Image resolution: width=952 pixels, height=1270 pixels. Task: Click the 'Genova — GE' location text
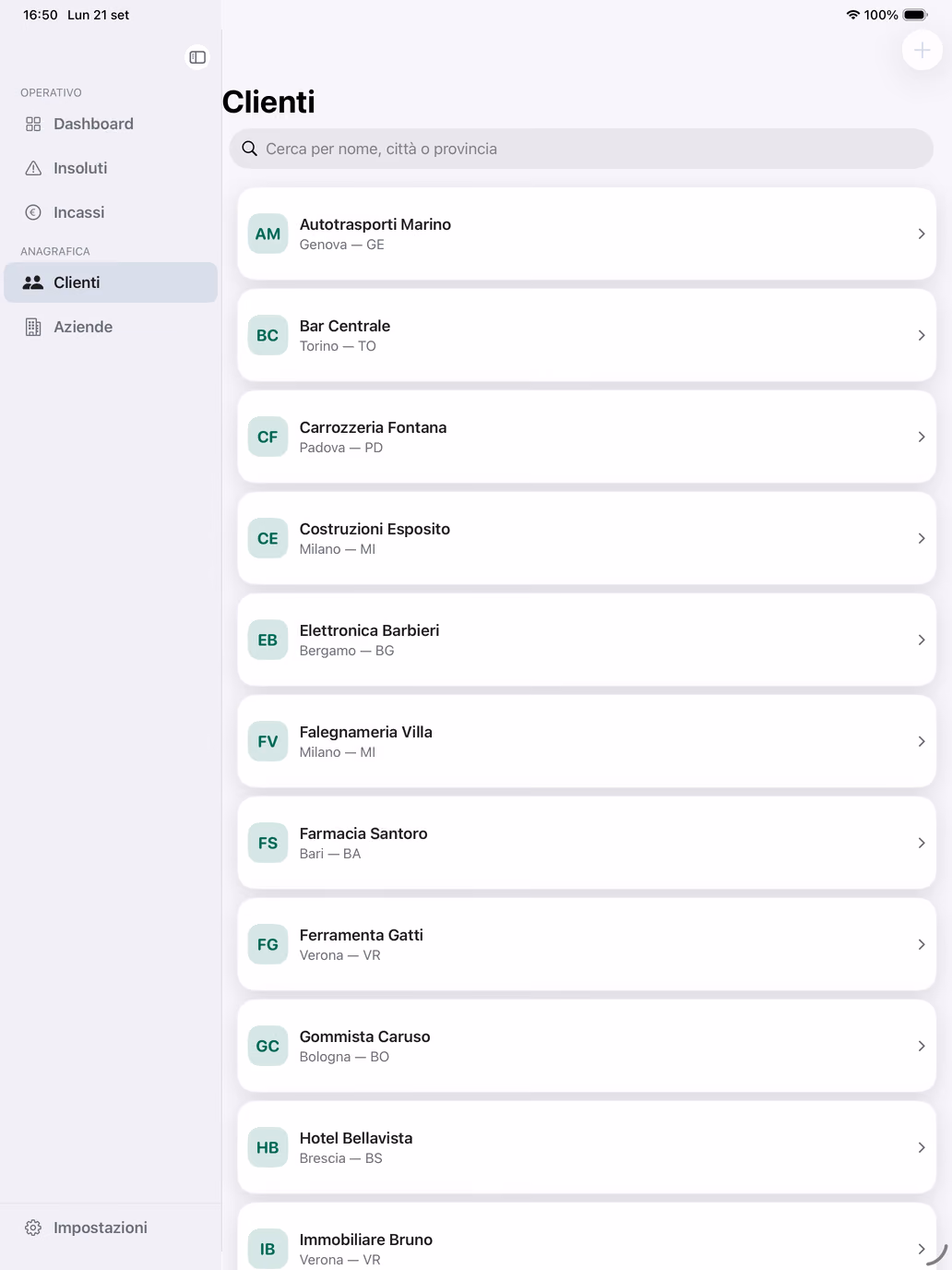point(342,245)
